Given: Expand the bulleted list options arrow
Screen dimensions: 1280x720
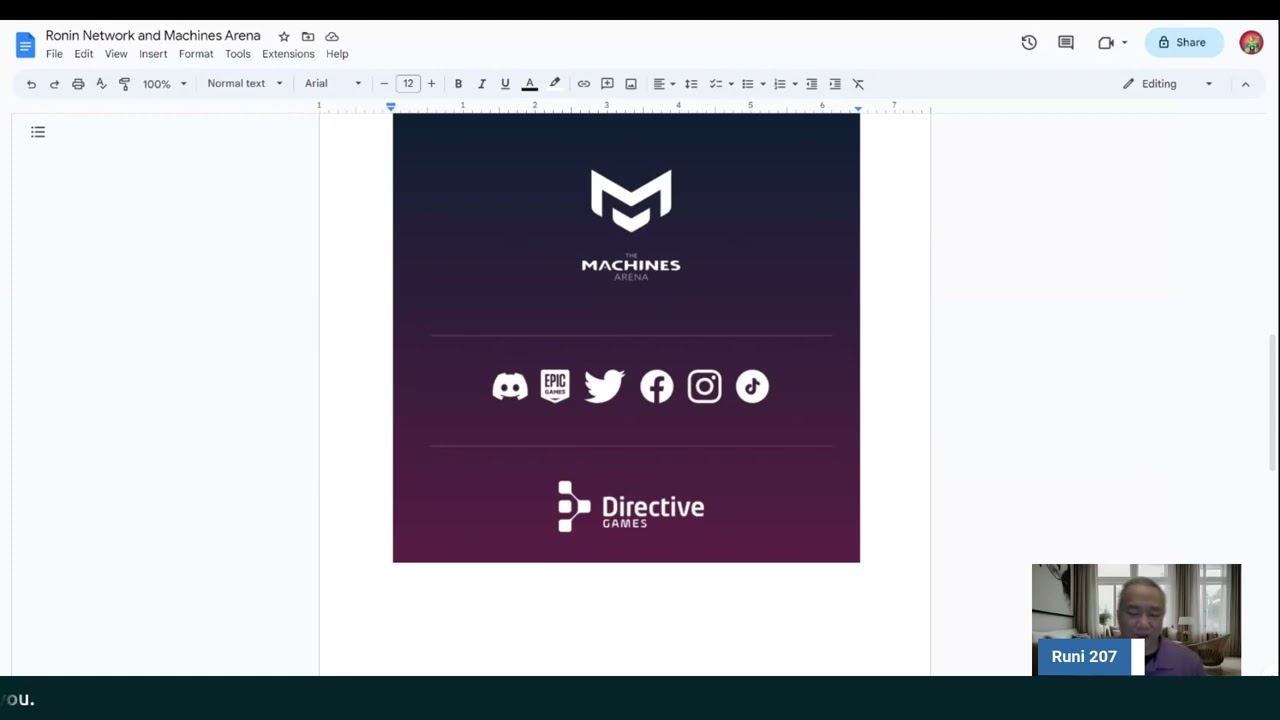Looking at the screenshot, I should coord(763,84).
